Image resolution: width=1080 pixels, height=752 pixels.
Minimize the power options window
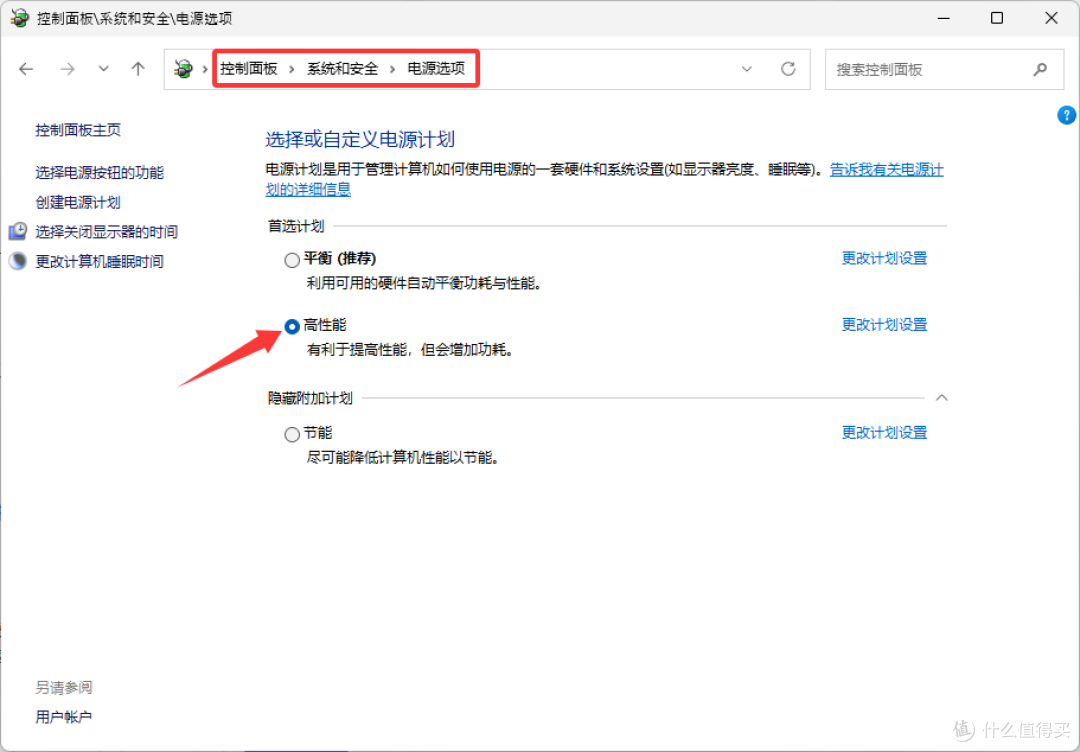pos(942,18)
